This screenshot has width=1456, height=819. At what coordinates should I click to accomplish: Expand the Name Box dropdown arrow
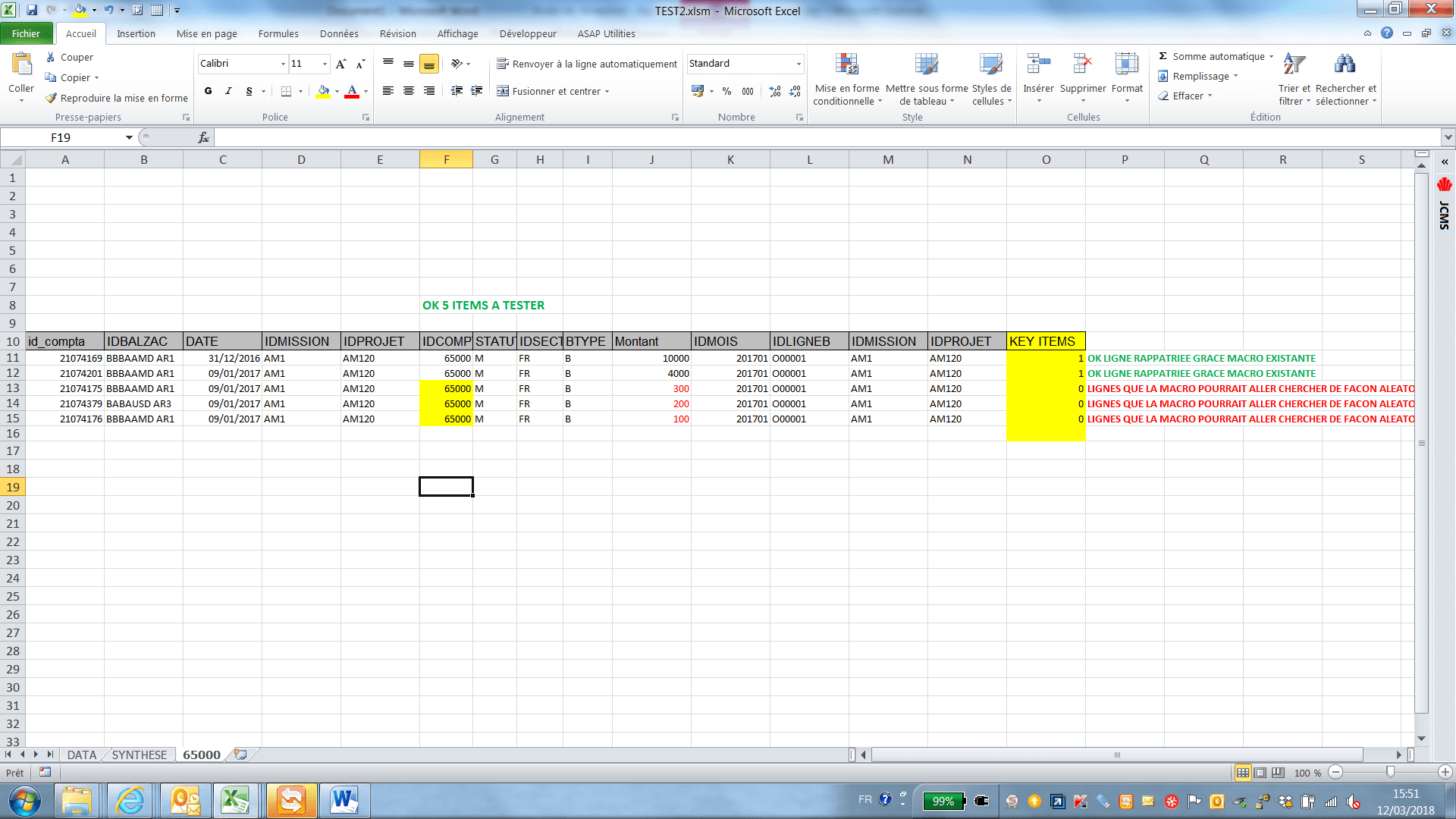(129, 137)
